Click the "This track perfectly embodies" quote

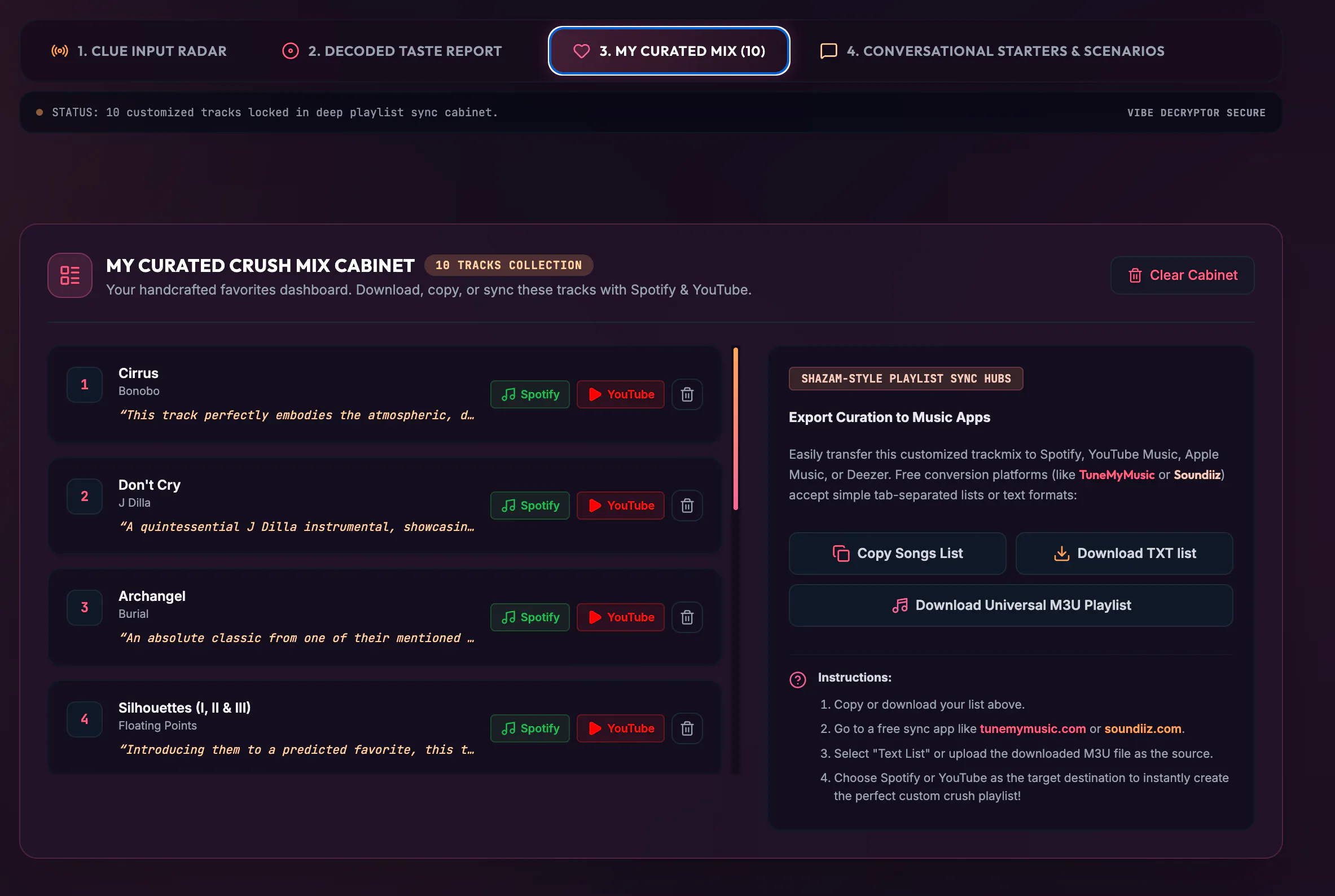tap(297, 415)
